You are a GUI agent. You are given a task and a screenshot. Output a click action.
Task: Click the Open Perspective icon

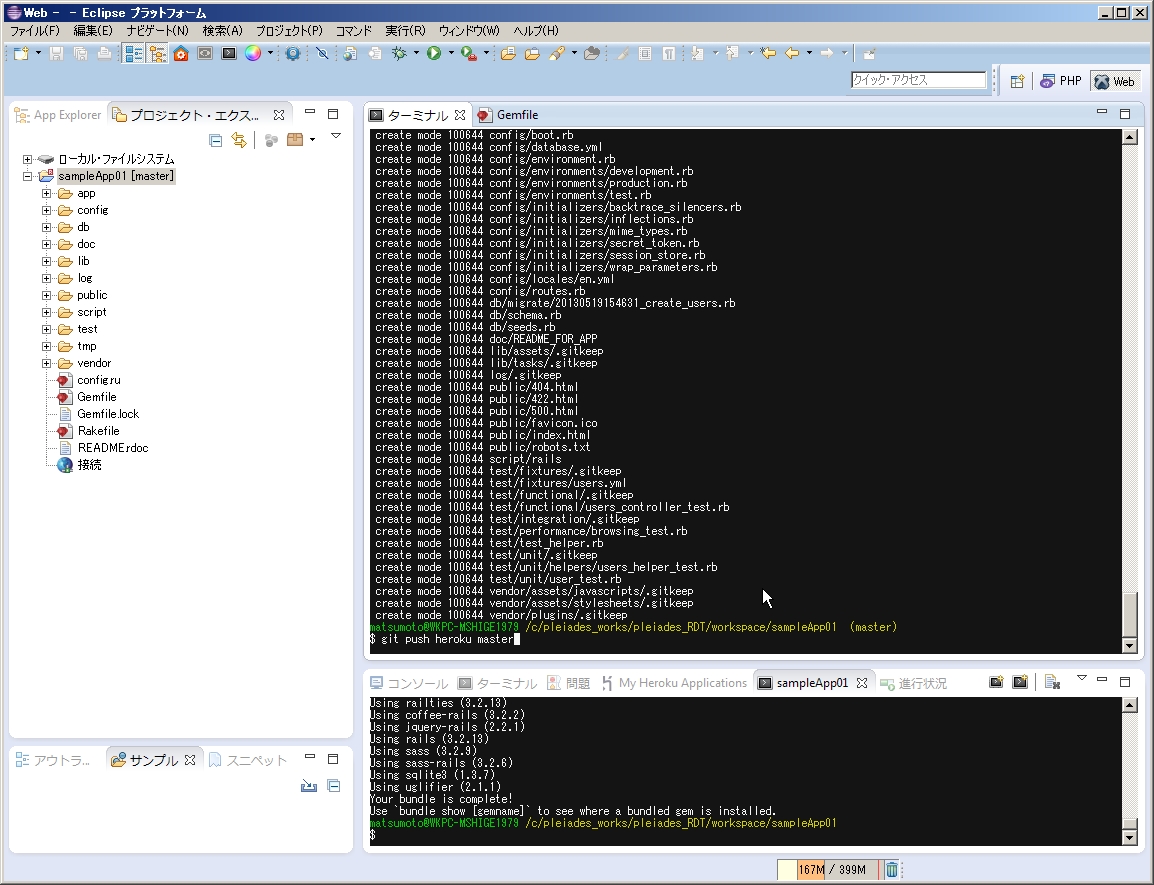(1017, 82)
